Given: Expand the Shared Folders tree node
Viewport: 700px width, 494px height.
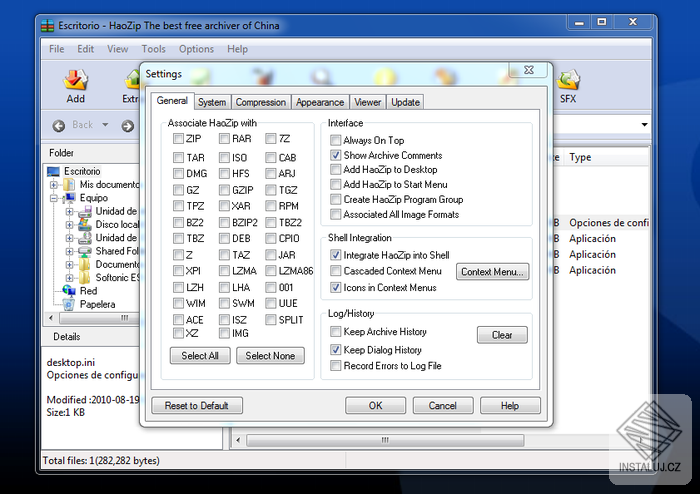Looking at the screenshot, I should point(69,251).
